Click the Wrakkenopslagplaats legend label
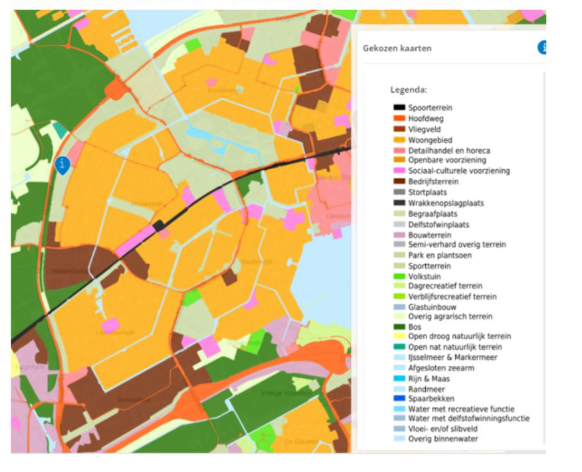Image resolution: width=582 pixels, height=472 pixels. pos(446,203)
